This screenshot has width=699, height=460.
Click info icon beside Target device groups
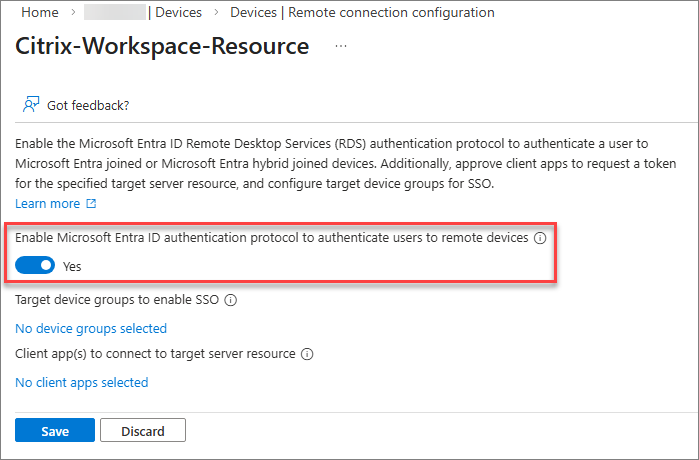[230, 299]
